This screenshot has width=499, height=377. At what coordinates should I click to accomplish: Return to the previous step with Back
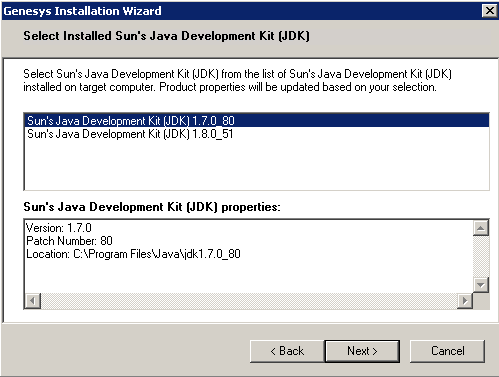pyautogui.click(x=287, y=351)
